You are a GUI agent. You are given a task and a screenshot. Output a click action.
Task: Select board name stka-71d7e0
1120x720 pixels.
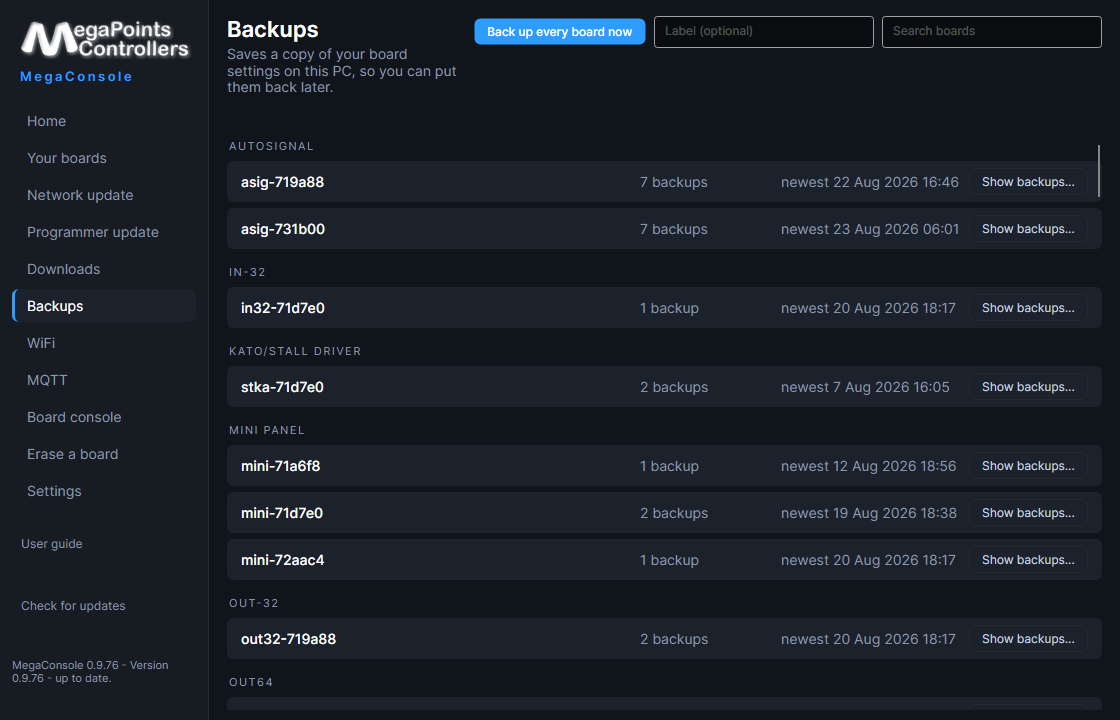(x=282, y=387)
